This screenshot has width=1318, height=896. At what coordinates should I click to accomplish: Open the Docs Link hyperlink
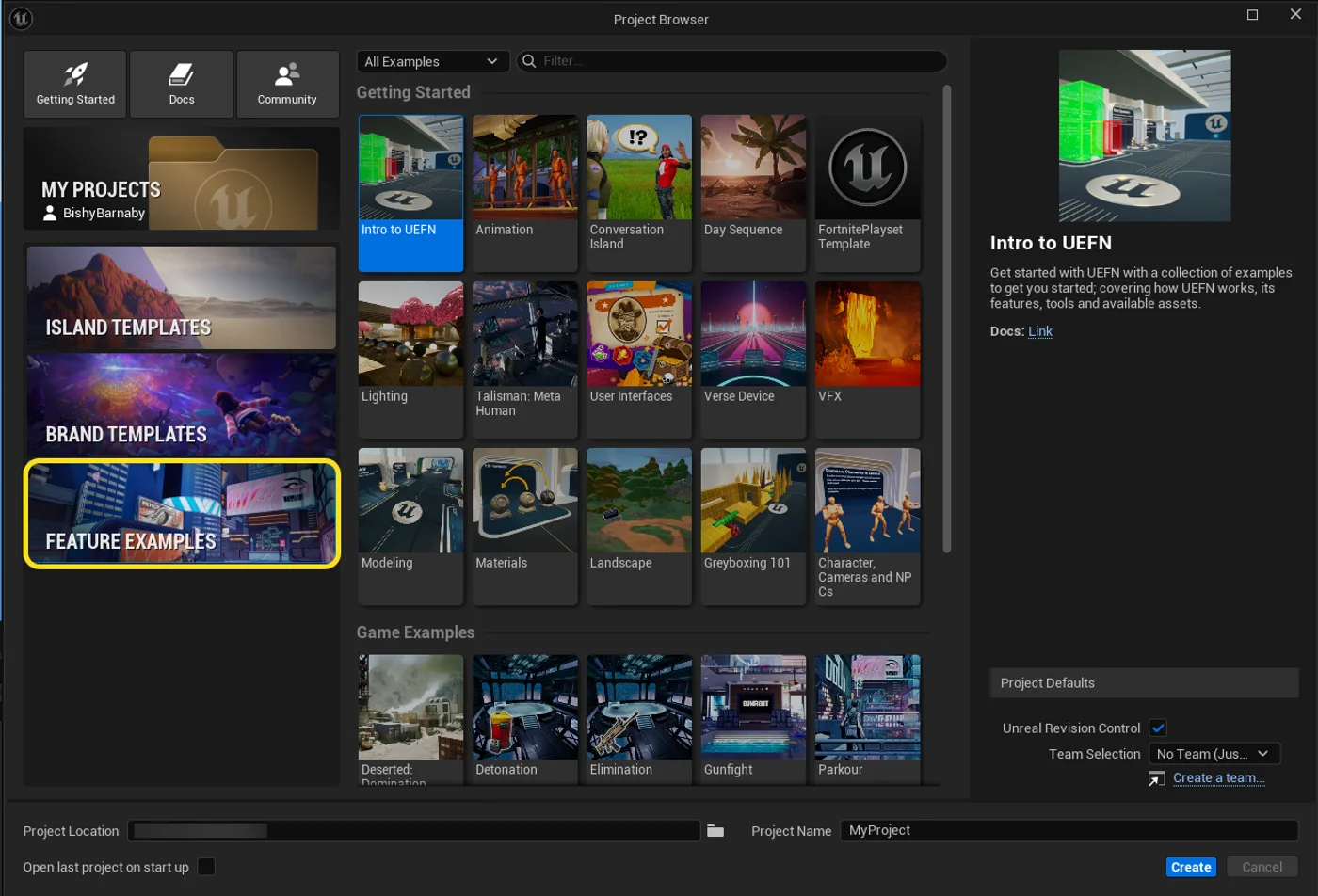pos(1040,331)
